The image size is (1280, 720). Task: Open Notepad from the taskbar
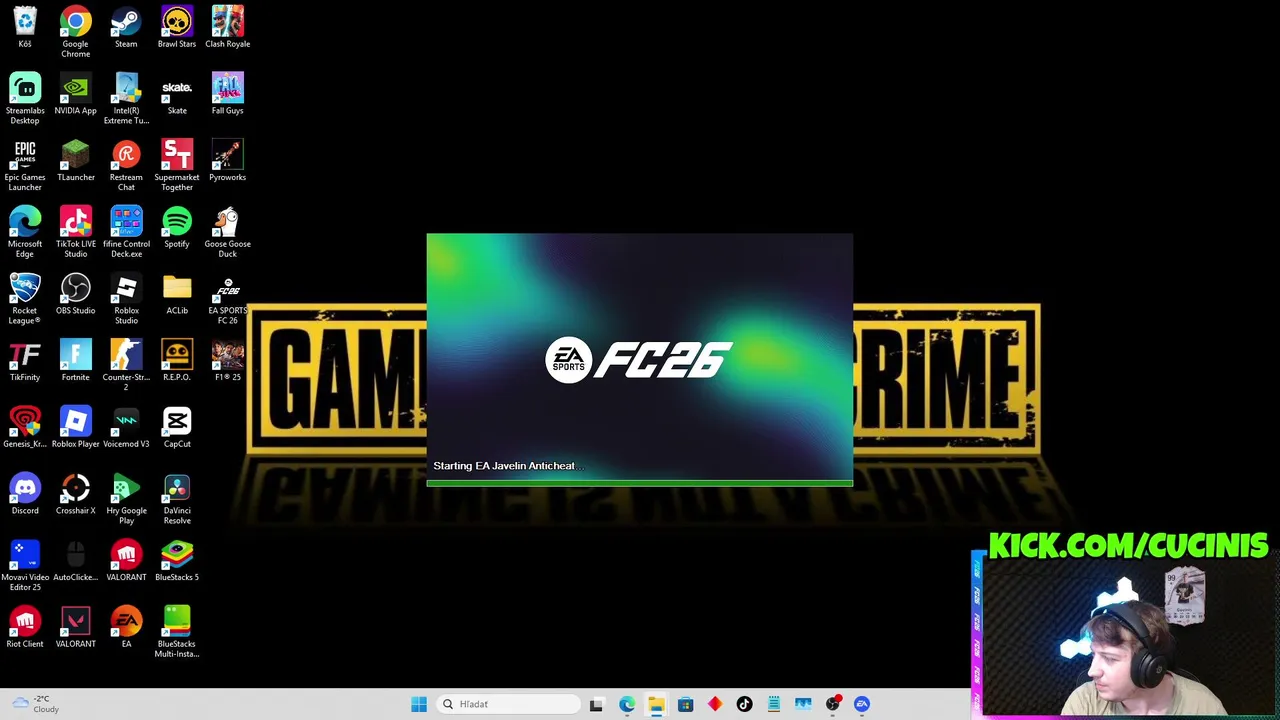[x=773, y=704]
